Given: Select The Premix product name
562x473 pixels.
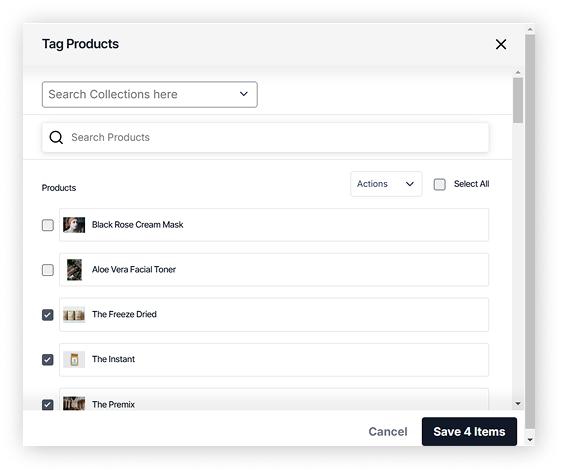Looking at the screenshot, I should pos(113,404).
